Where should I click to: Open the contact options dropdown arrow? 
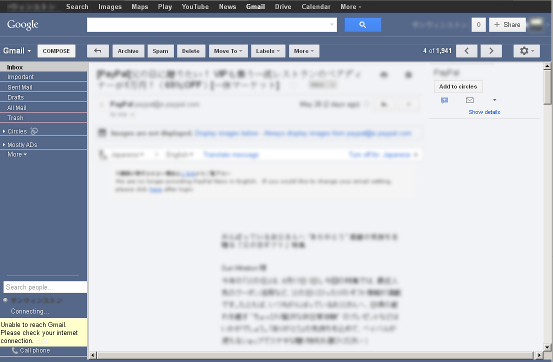click(494, 100)
